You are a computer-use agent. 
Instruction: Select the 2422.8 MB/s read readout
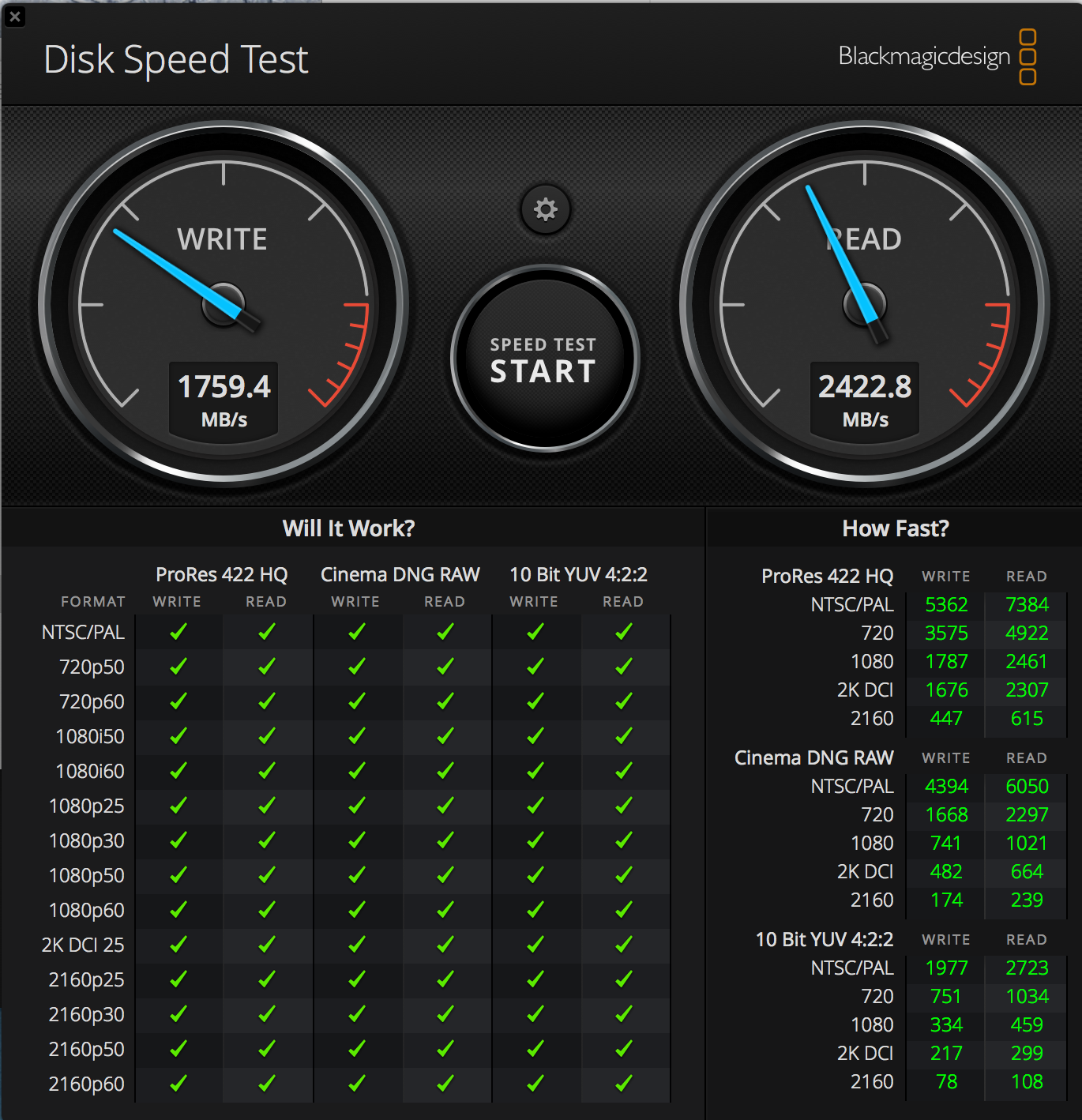point(865,400)
